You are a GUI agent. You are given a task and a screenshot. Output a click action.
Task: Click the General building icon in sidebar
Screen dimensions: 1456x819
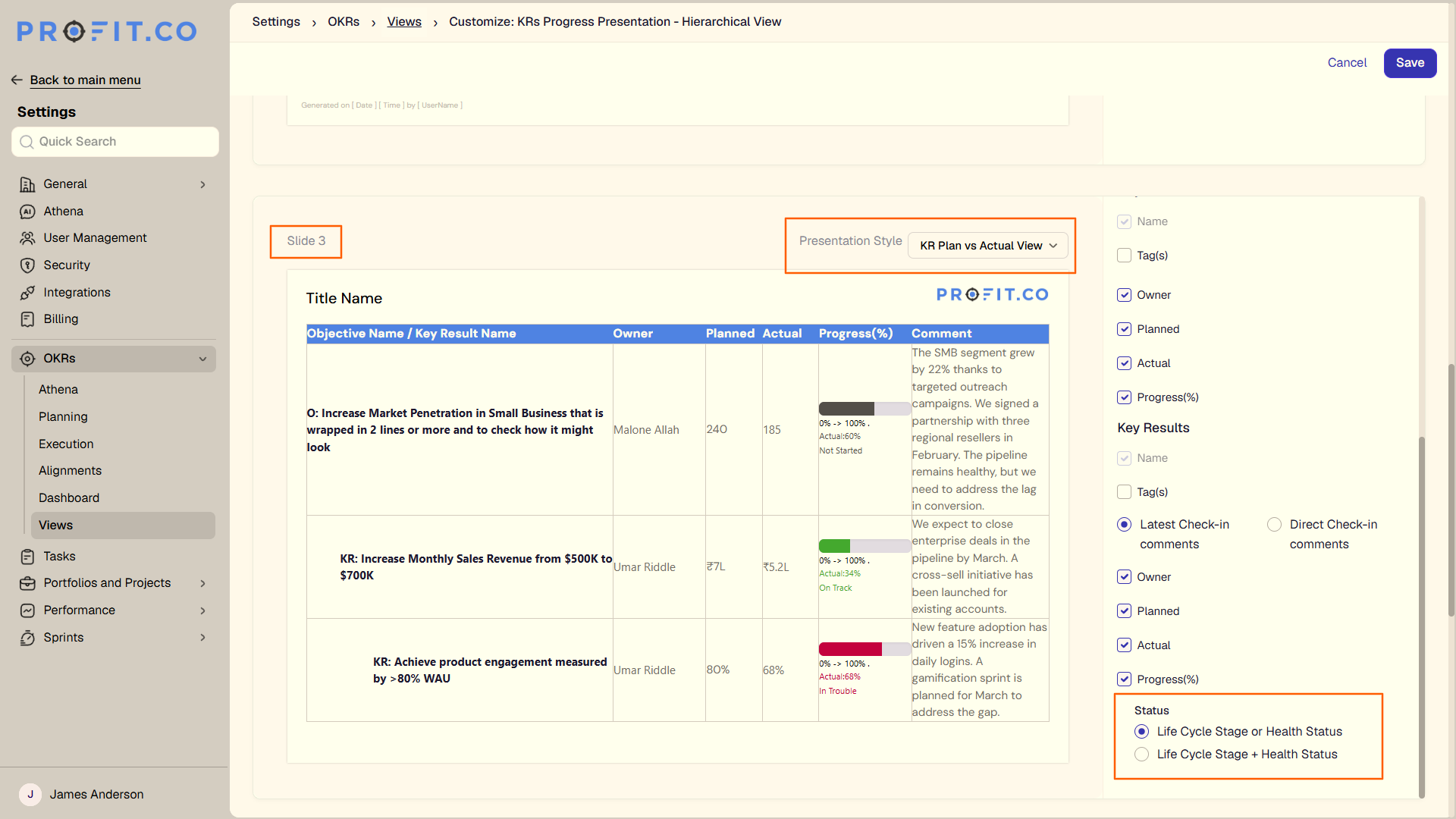27,184
